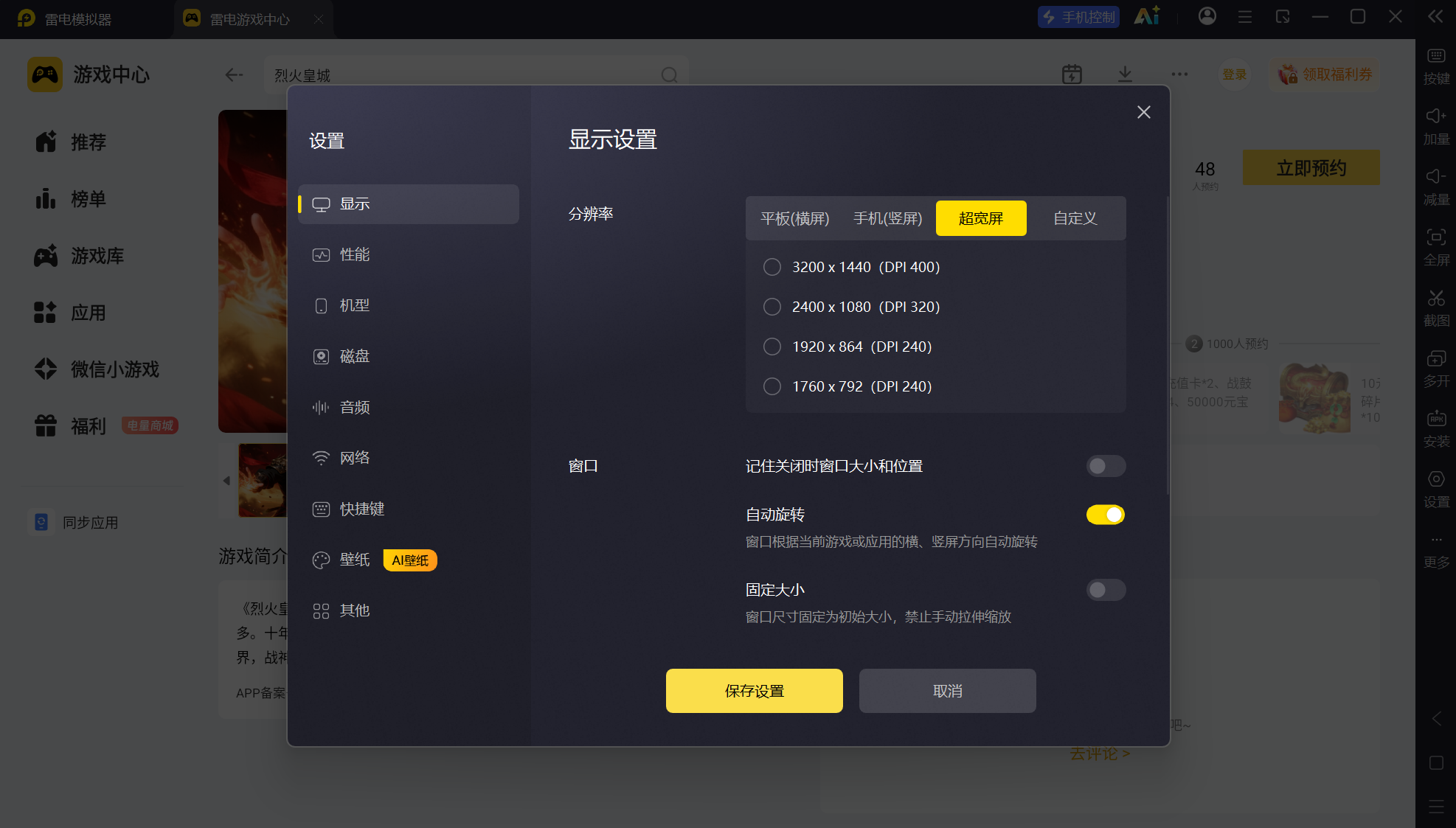Switch to the 手机(竖屏) resolution tab
Screen dimensions: 1456x828
888,219
